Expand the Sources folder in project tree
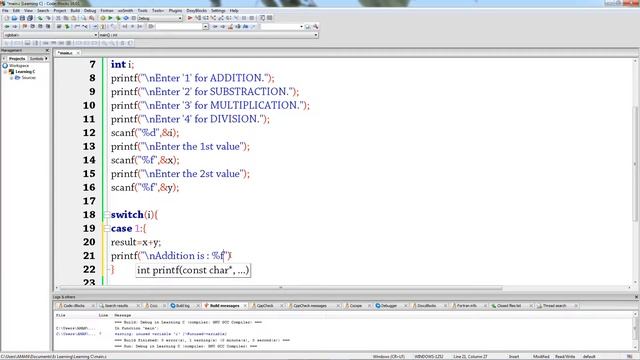640x360 pixels. pos(11,78)
